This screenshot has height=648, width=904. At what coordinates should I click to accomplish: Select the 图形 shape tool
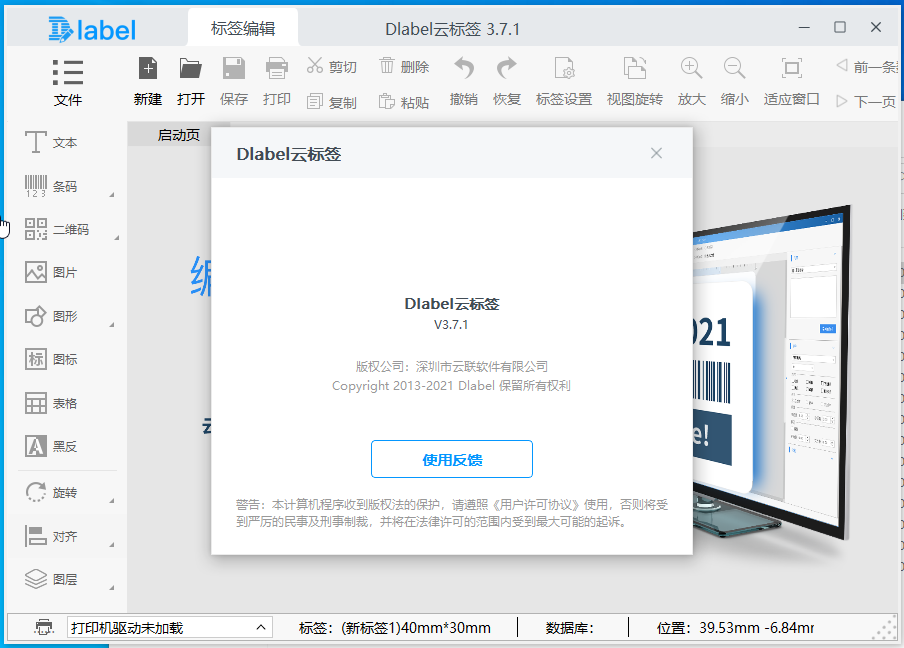pyautogui.click(x=51, y=316)
